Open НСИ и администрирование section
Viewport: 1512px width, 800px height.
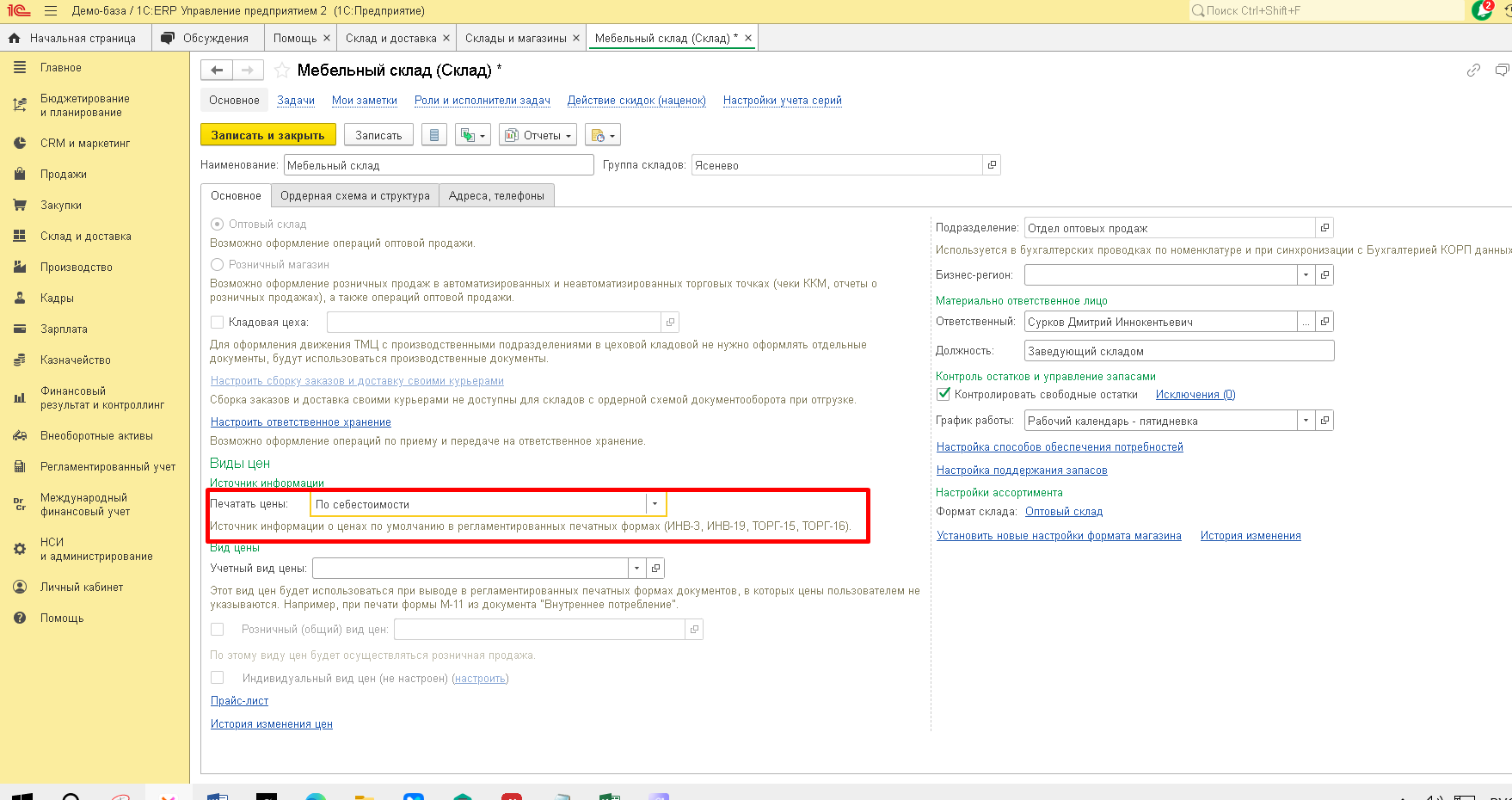coord(96,549)
